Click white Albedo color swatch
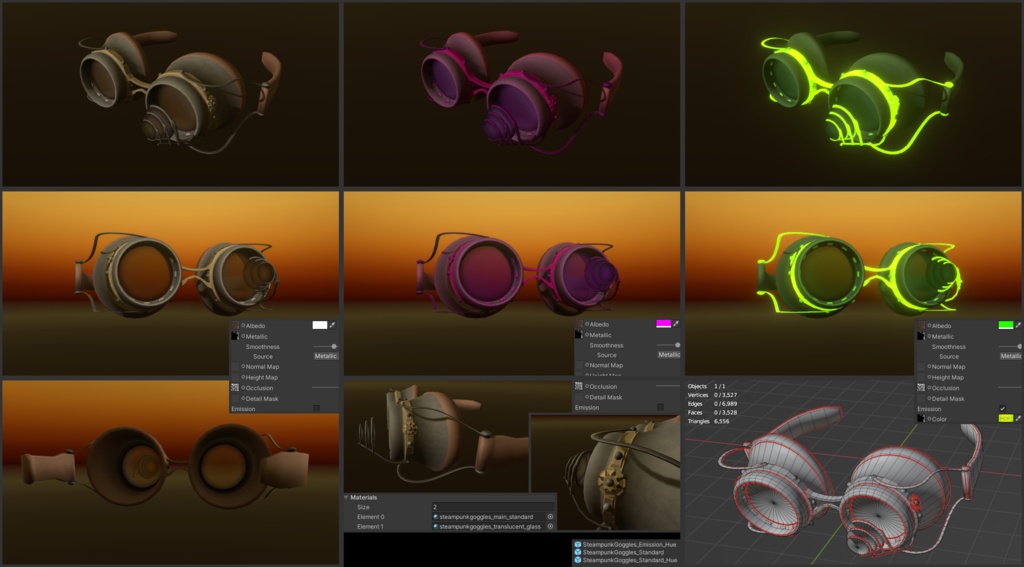The height and width of the screenshot is (567, 1024). pyautogui.click(x=320, y=325)
